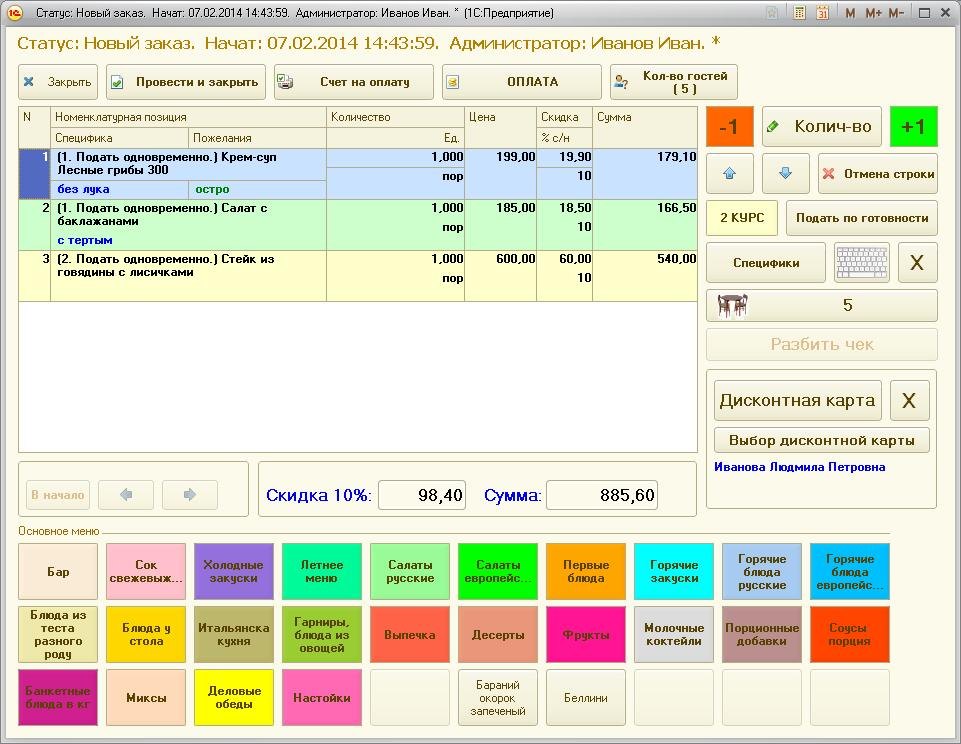
Task: Select Холодные закуски category
Action: [x=234, y=571]
